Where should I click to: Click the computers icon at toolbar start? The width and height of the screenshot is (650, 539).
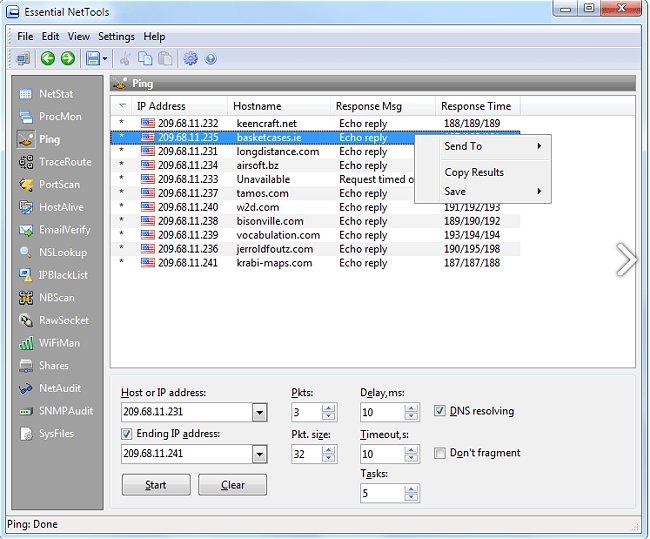23,58
